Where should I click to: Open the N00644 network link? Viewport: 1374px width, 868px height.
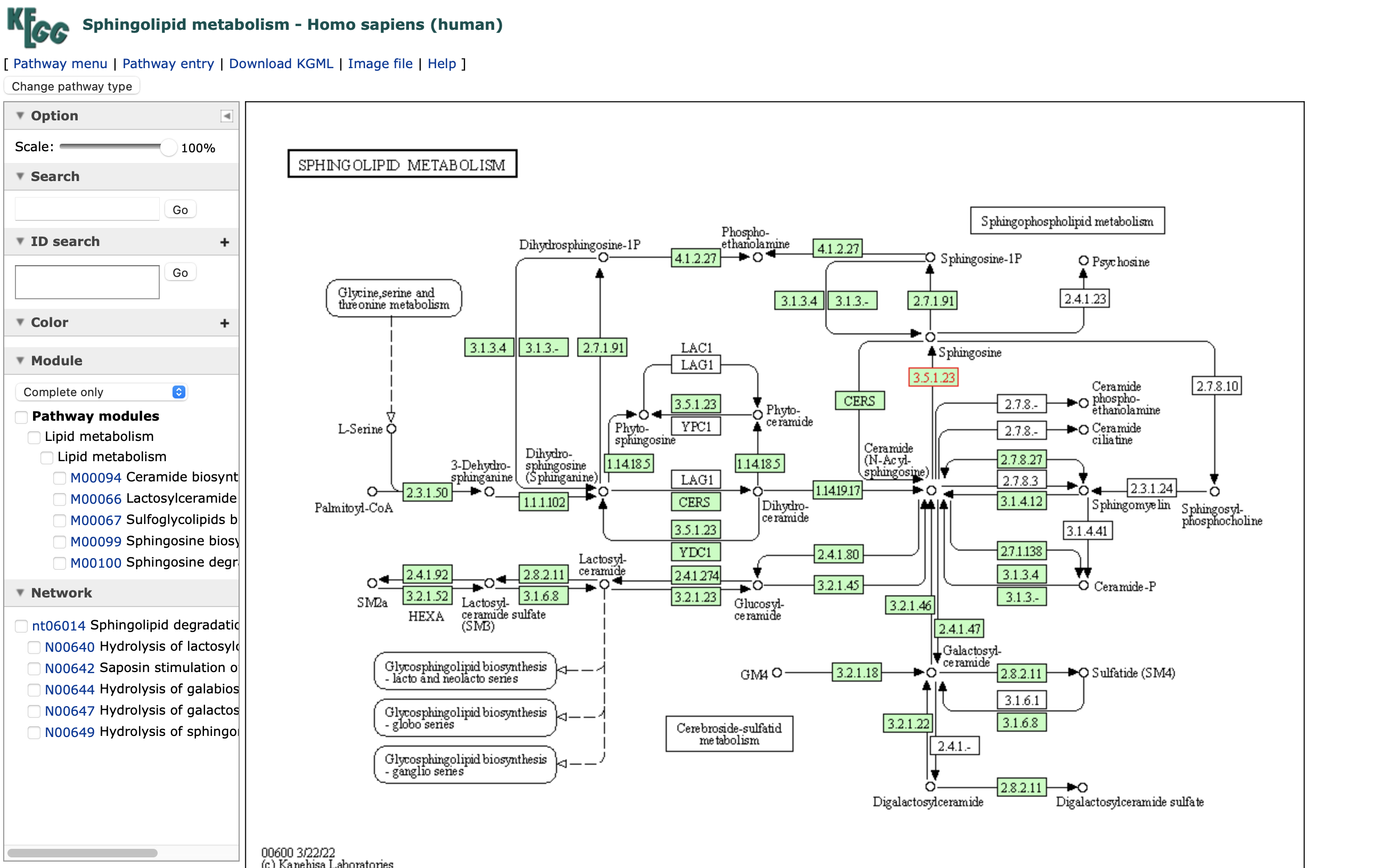[70, 690]
